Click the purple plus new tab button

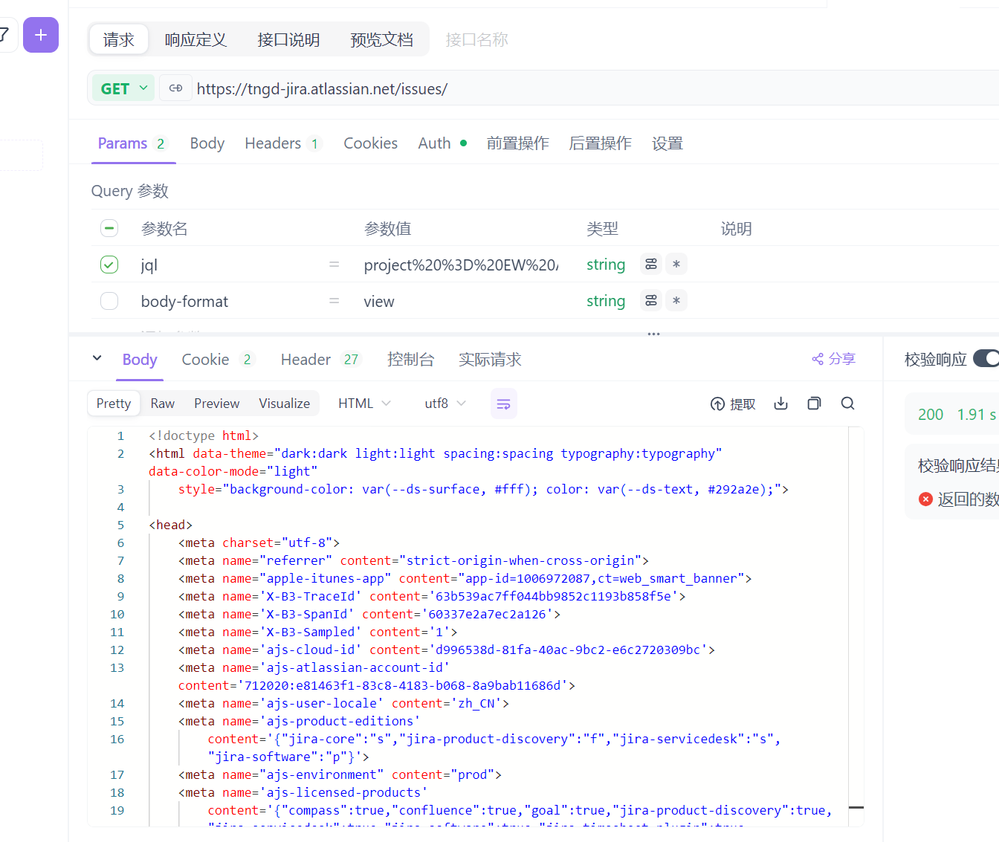41,35
